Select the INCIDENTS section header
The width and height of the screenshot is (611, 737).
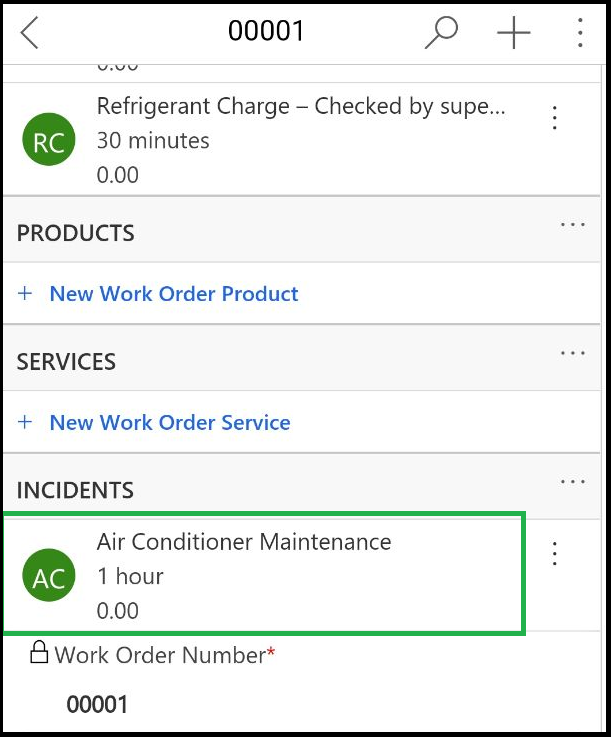pyautogui.click(x=75, y=490)
